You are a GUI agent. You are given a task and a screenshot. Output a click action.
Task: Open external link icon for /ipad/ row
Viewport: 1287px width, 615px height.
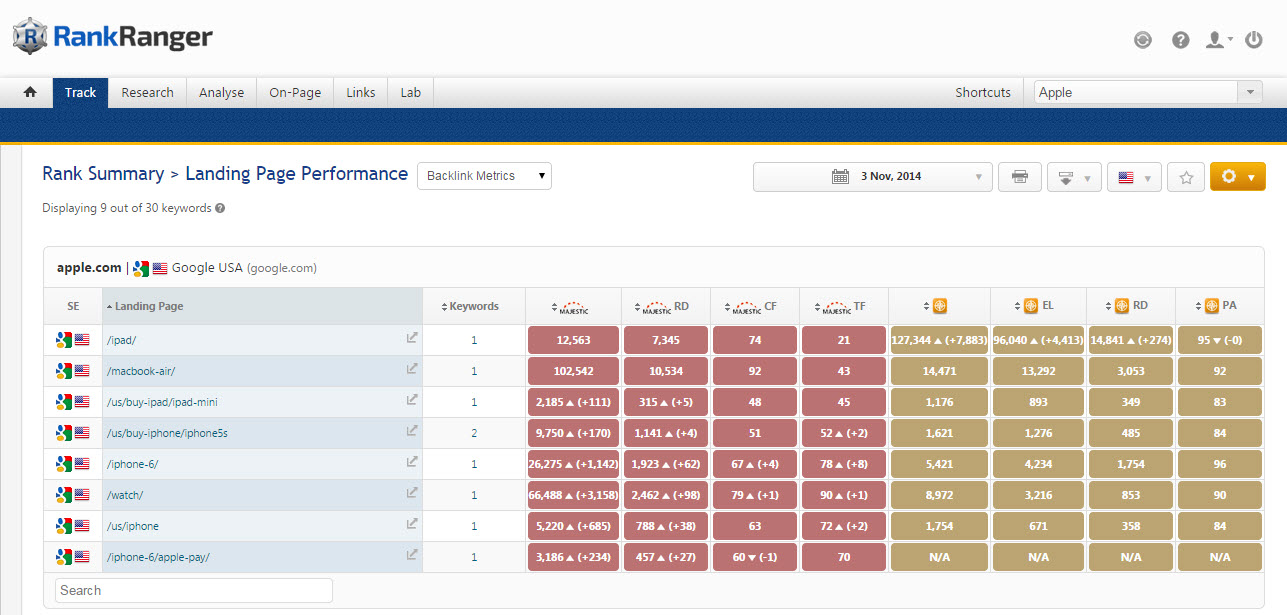tap(411, 339)
